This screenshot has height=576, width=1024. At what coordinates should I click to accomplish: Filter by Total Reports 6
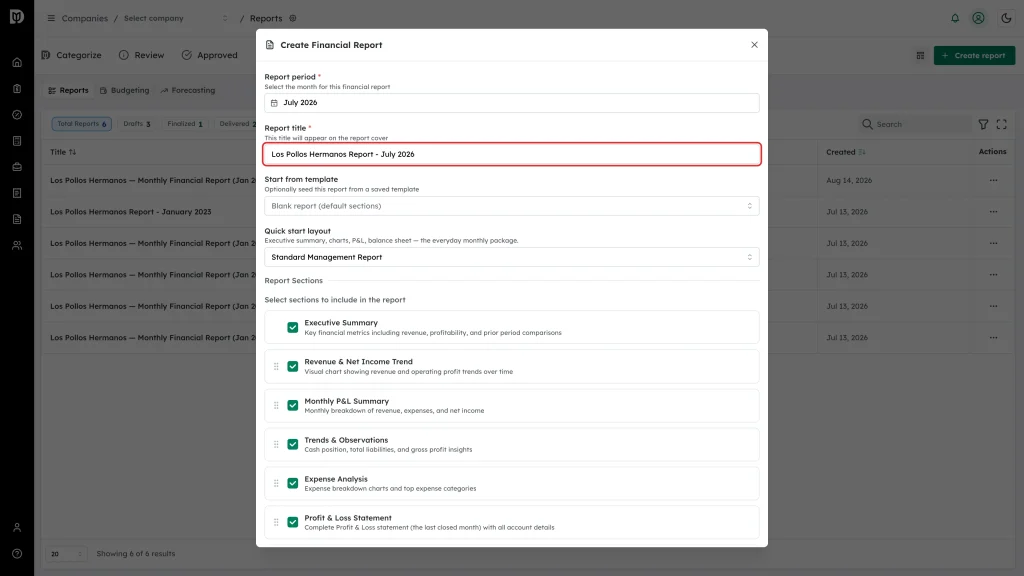(x=82, y=123)
